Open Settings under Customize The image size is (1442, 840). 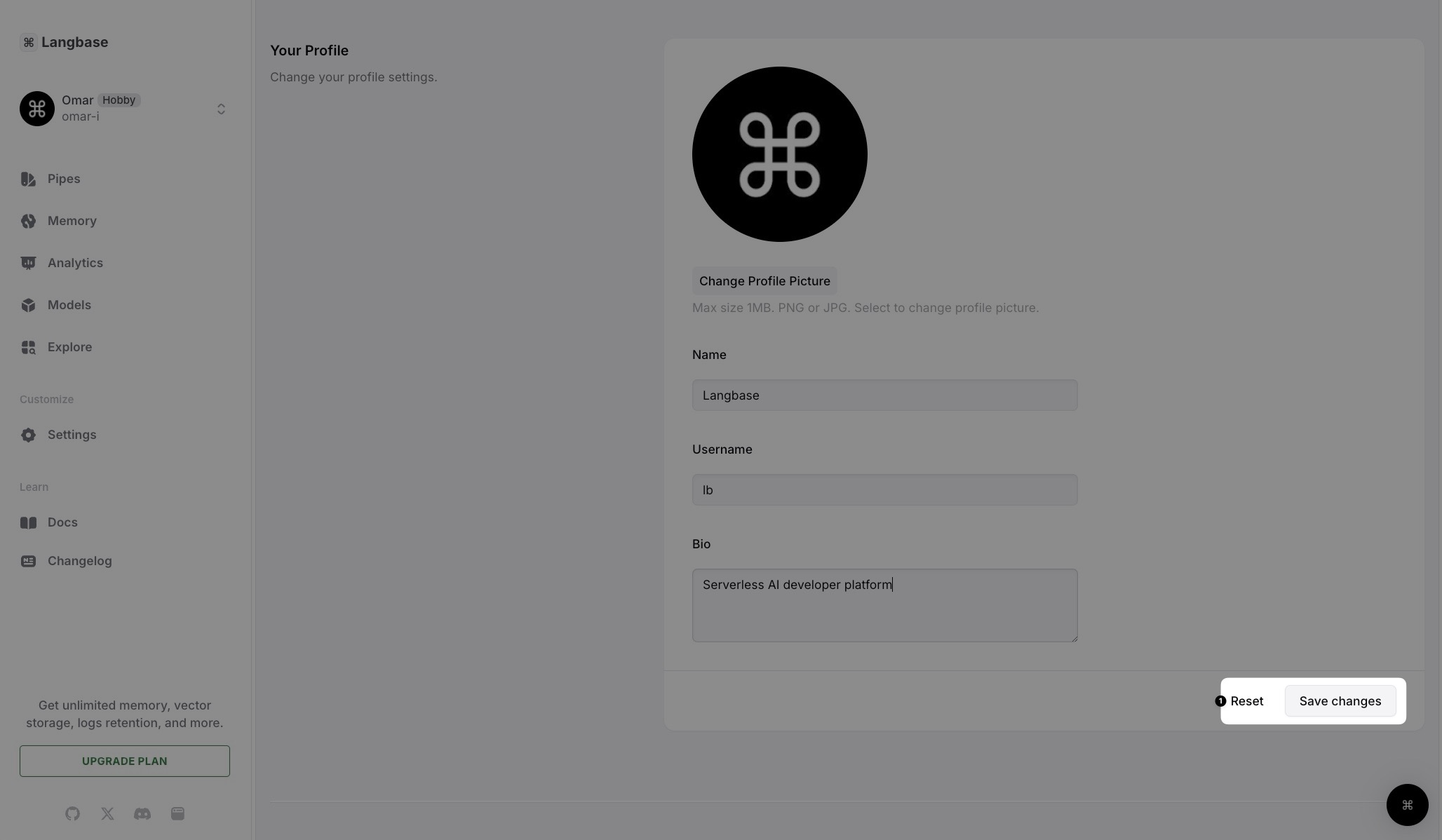point(72,435)
